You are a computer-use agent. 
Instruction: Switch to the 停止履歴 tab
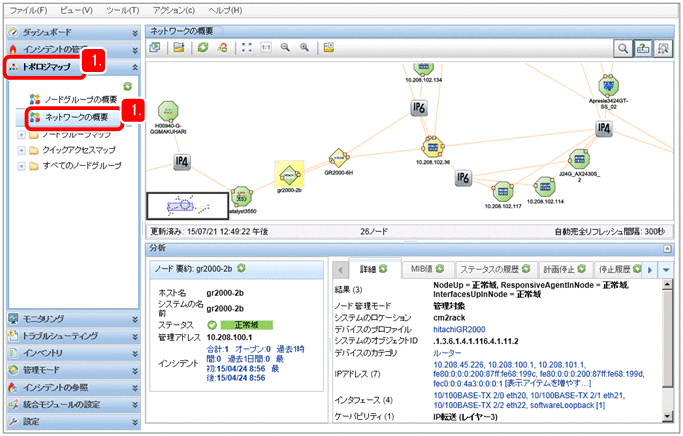click(x=619, y=269)
